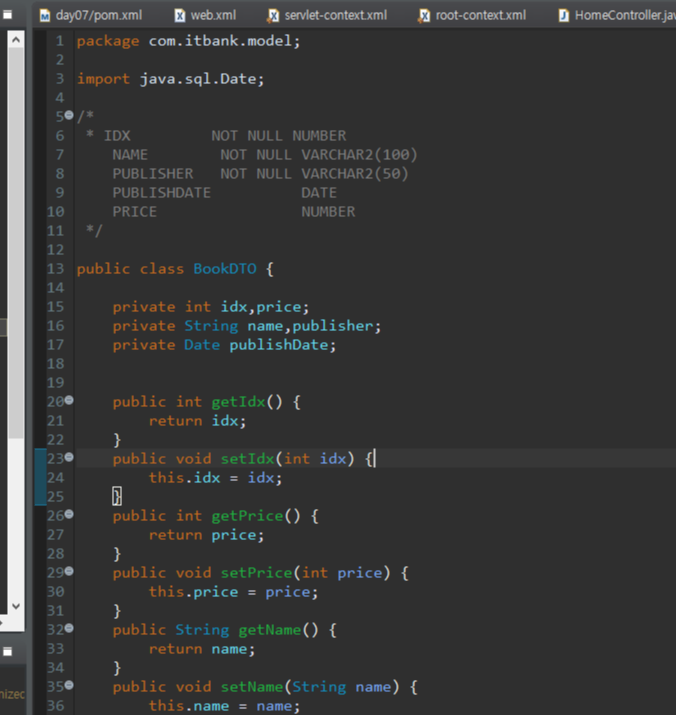Click the left panel scroll down arrow
This screenshot has height=715, width=676.
(16, 606)
